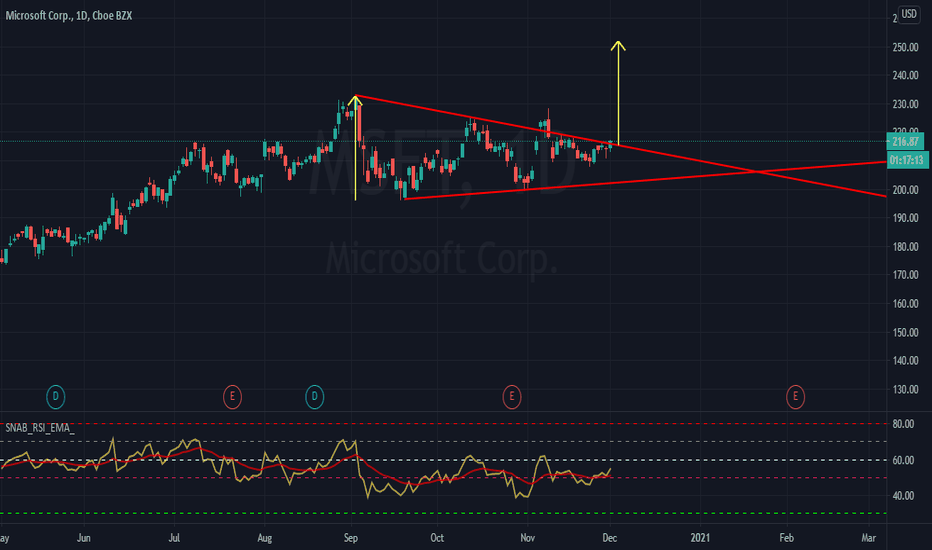
Task: Click the Jun label on time axis
Action: [84, 538]
